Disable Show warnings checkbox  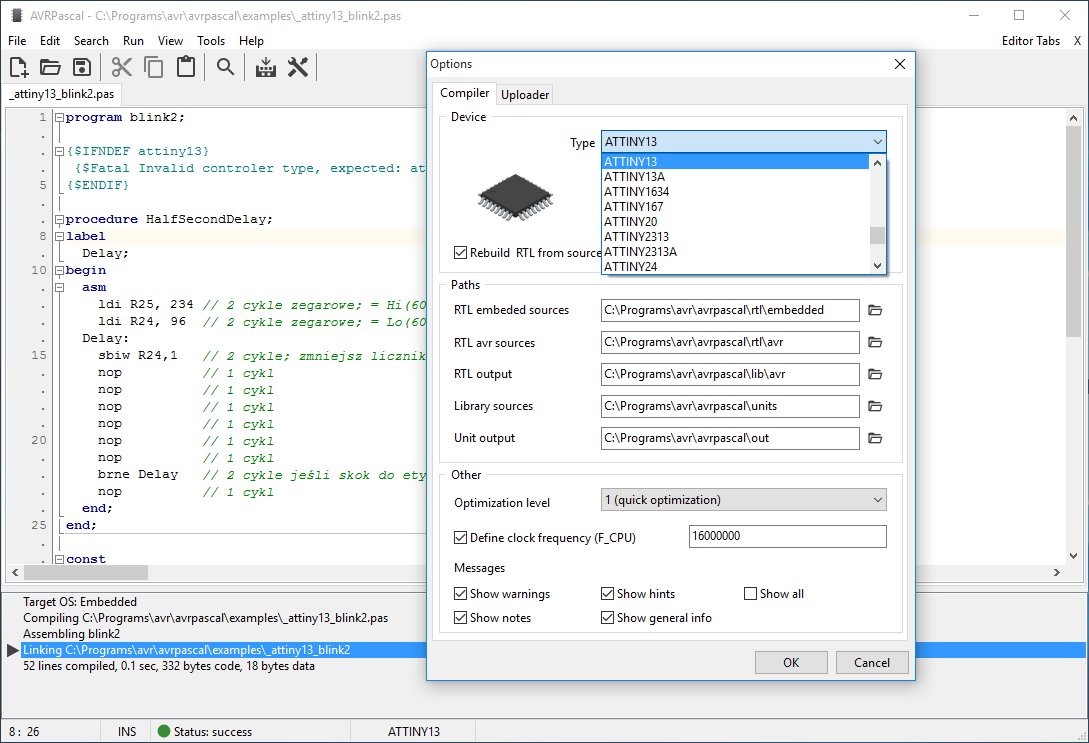461,594
